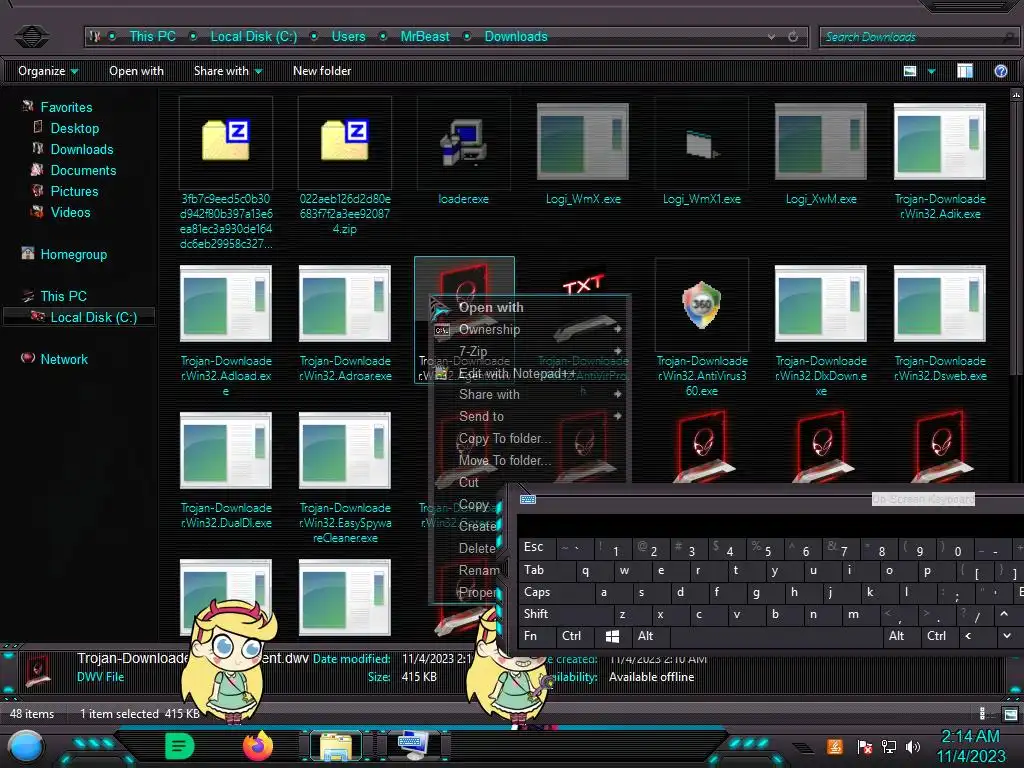The width and height of the screenshot is (1024, 768).
Task: Open the volume speaker tray icon
Action: click(913, 746)
